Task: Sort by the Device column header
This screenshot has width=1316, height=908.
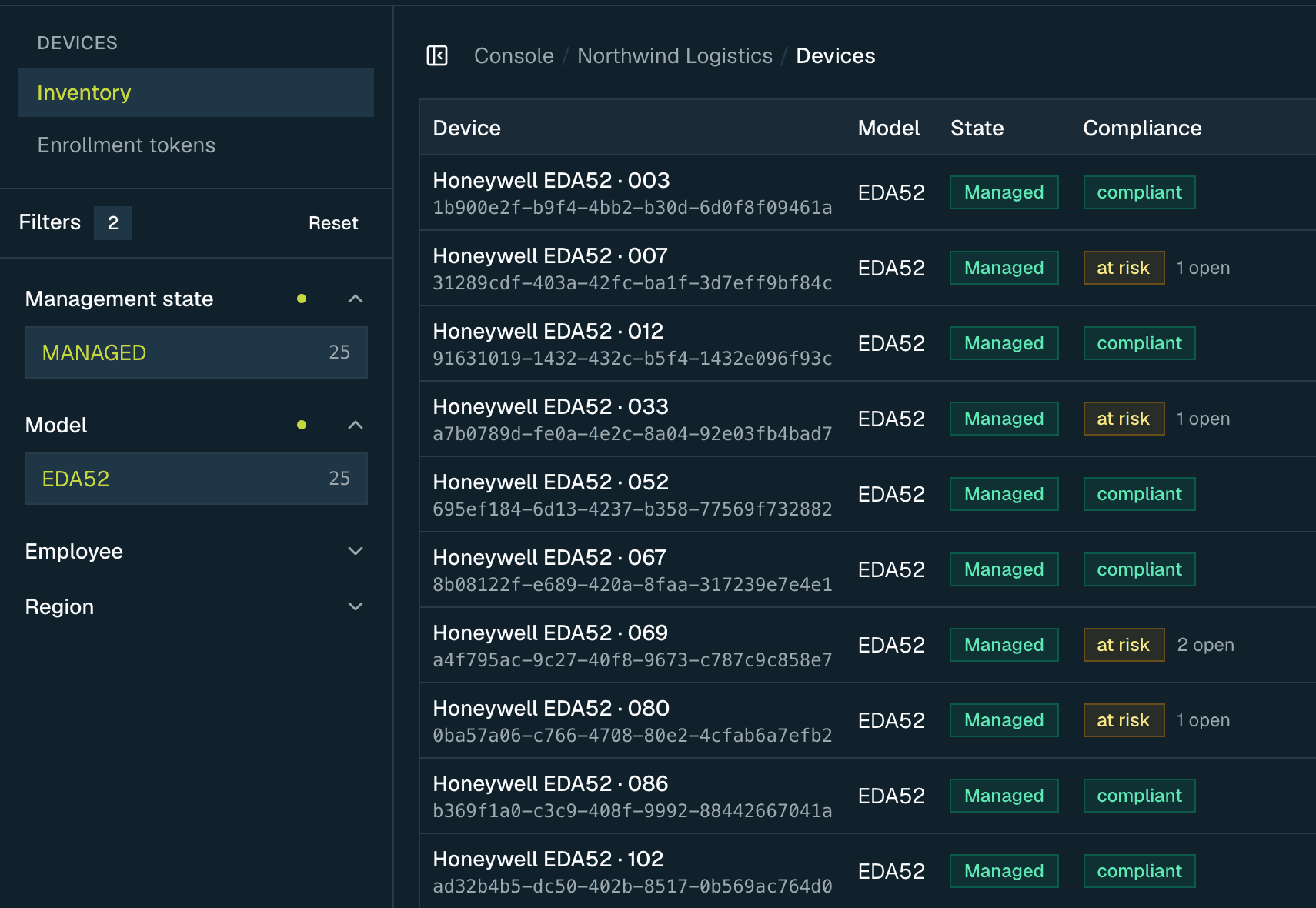Action: click(x=466, y=128)
